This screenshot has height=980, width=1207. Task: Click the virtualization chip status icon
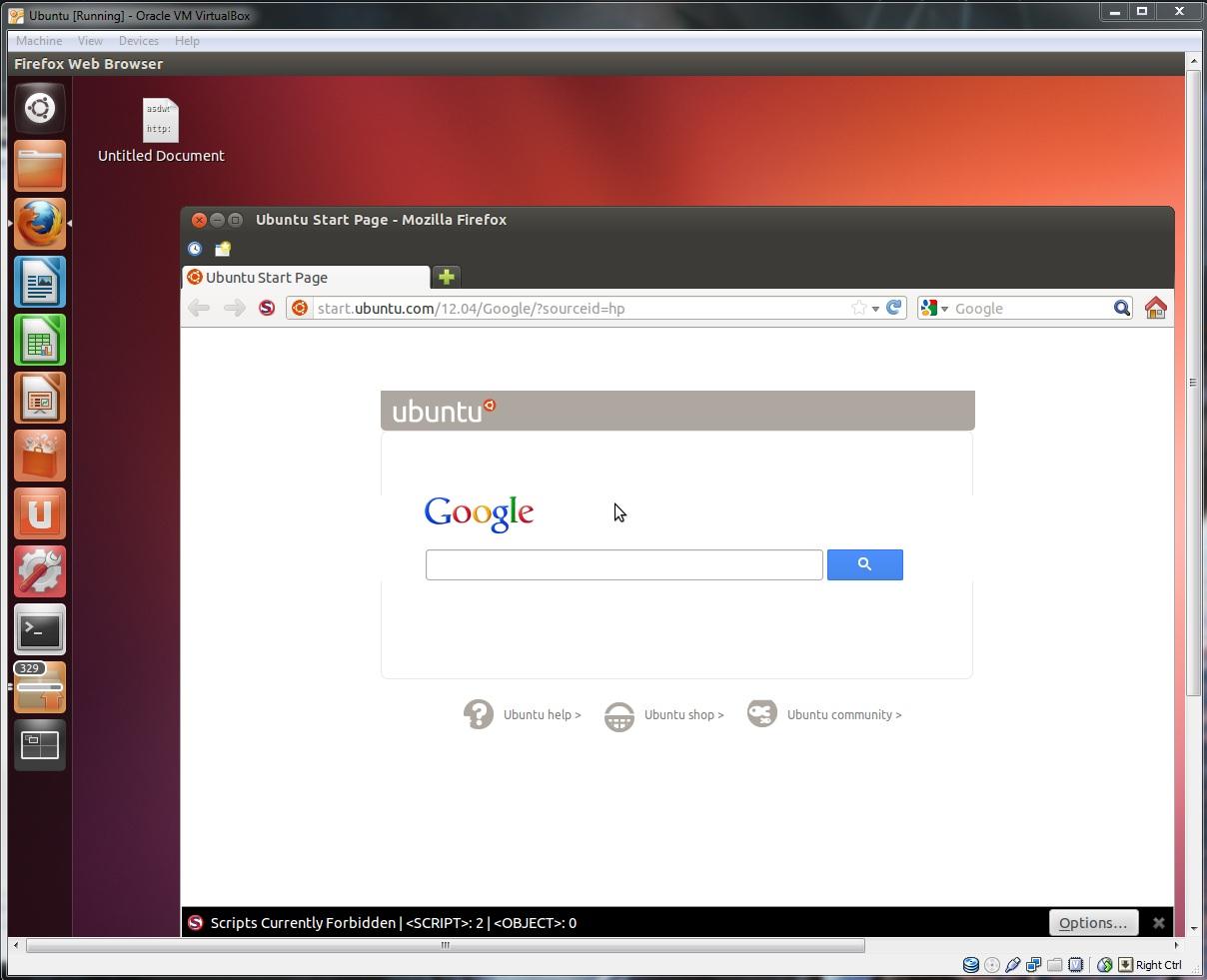[1076, 965]
